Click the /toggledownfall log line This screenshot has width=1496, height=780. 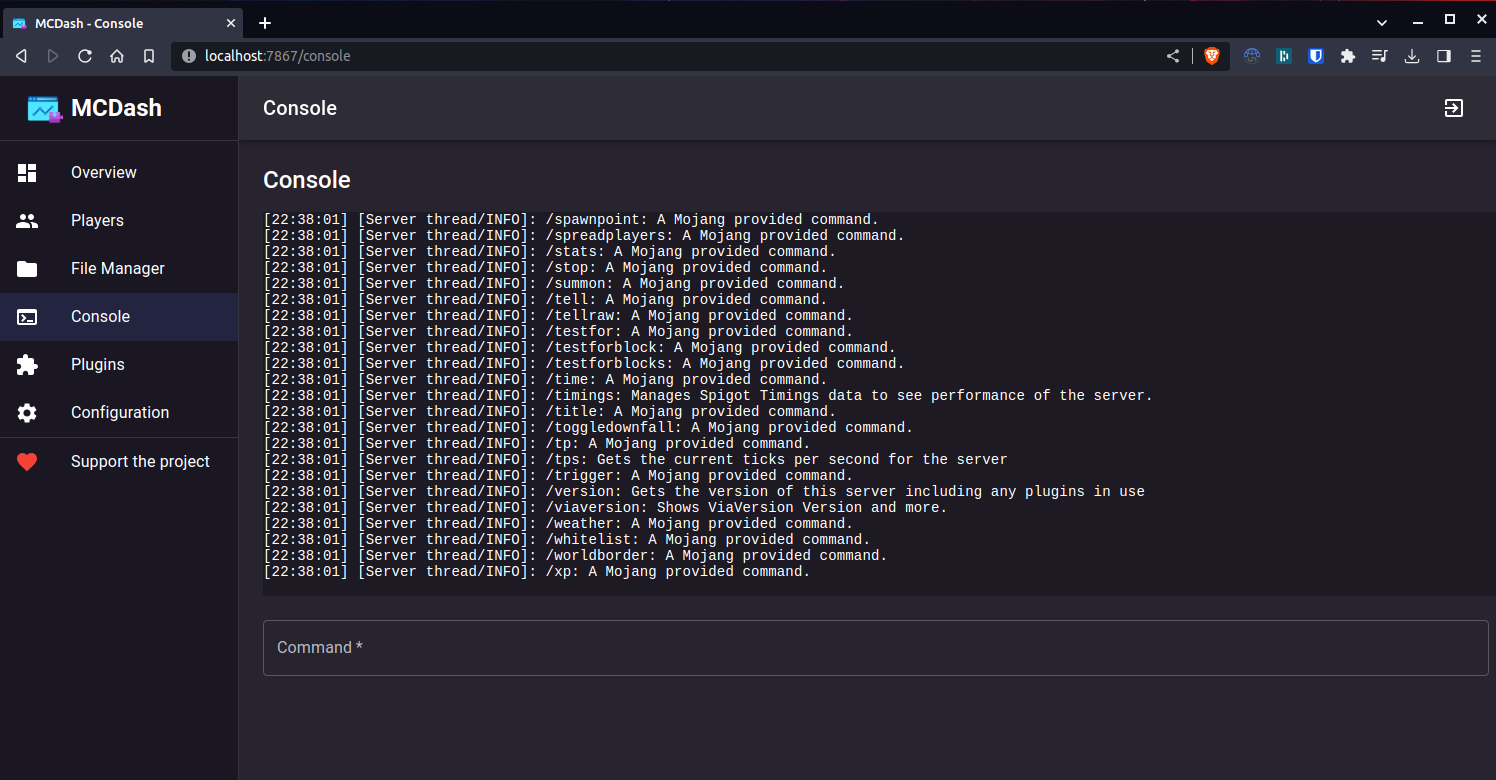tap(588, 428)
